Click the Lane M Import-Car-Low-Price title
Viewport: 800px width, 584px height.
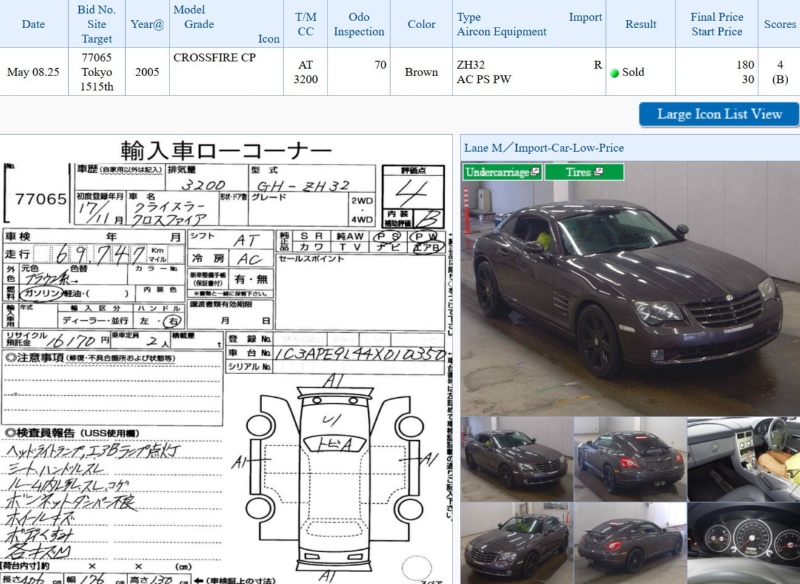544,148
